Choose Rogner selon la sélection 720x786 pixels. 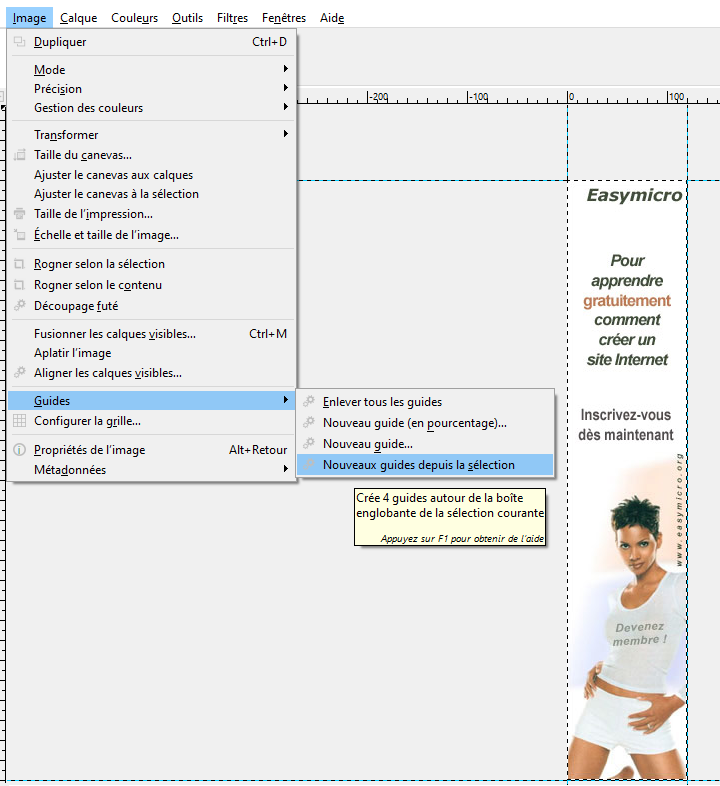(x=152, y=264)
